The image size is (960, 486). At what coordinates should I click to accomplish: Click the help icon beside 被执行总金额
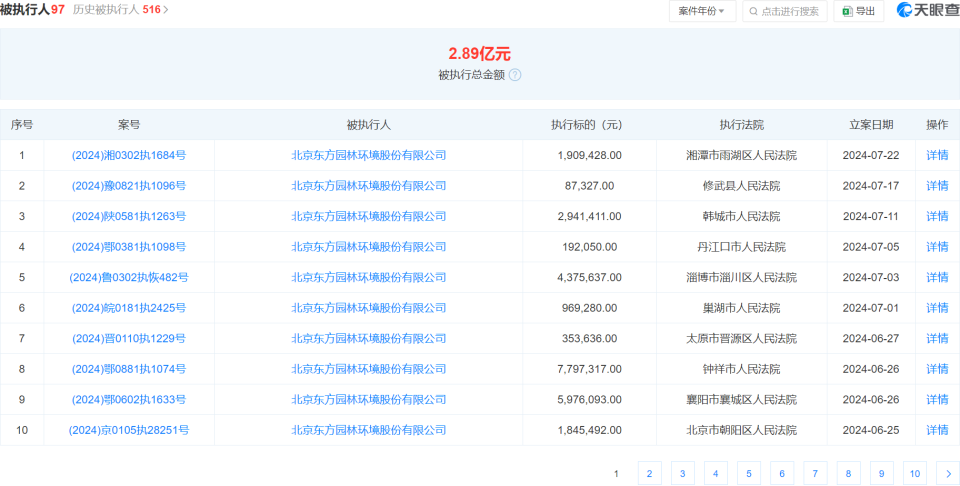tap(515, 75)
